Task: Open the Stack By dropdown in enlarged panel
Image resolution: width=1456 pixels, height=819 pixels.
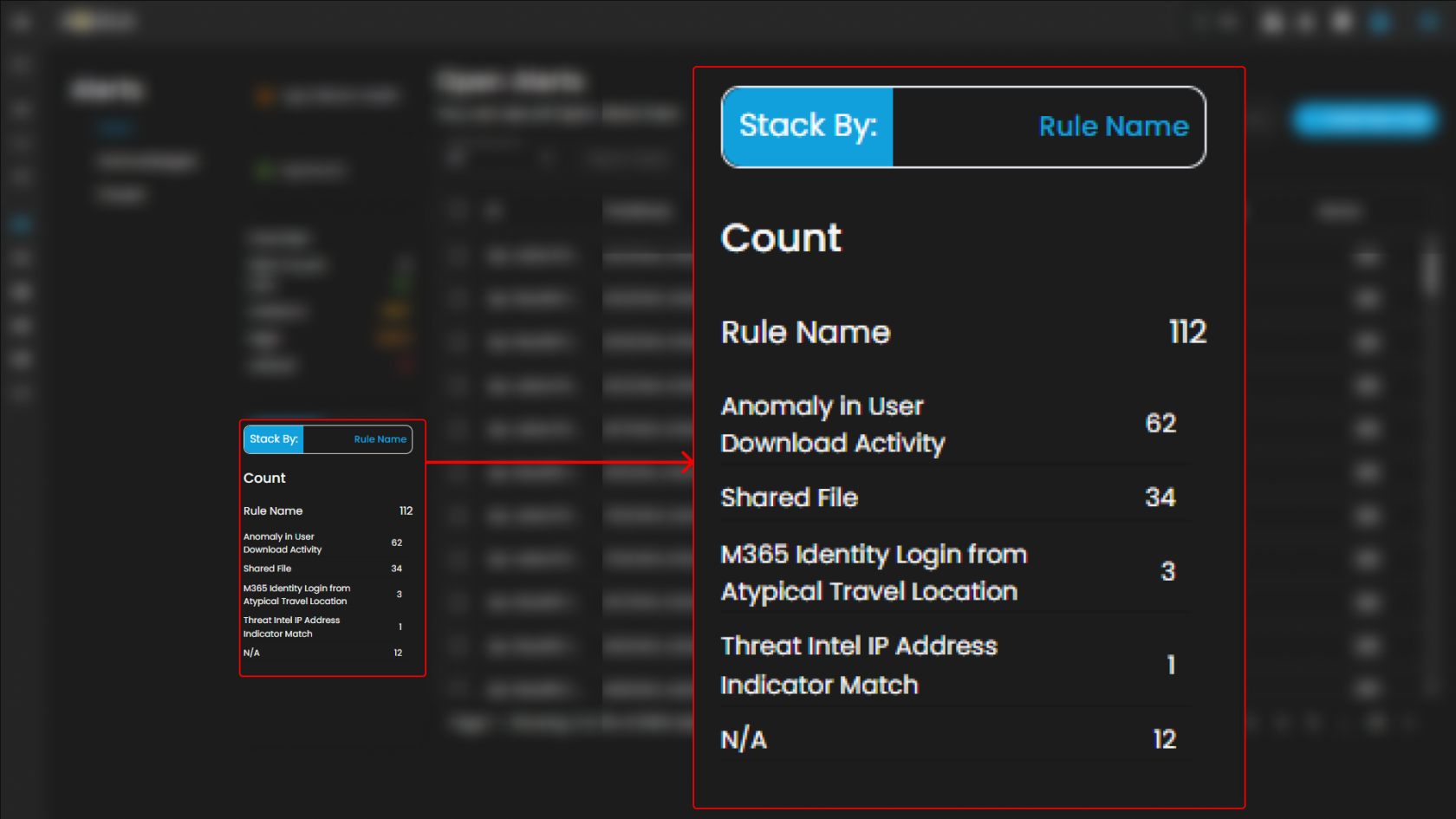Action: pyautogui.click(x=963, y=127)
